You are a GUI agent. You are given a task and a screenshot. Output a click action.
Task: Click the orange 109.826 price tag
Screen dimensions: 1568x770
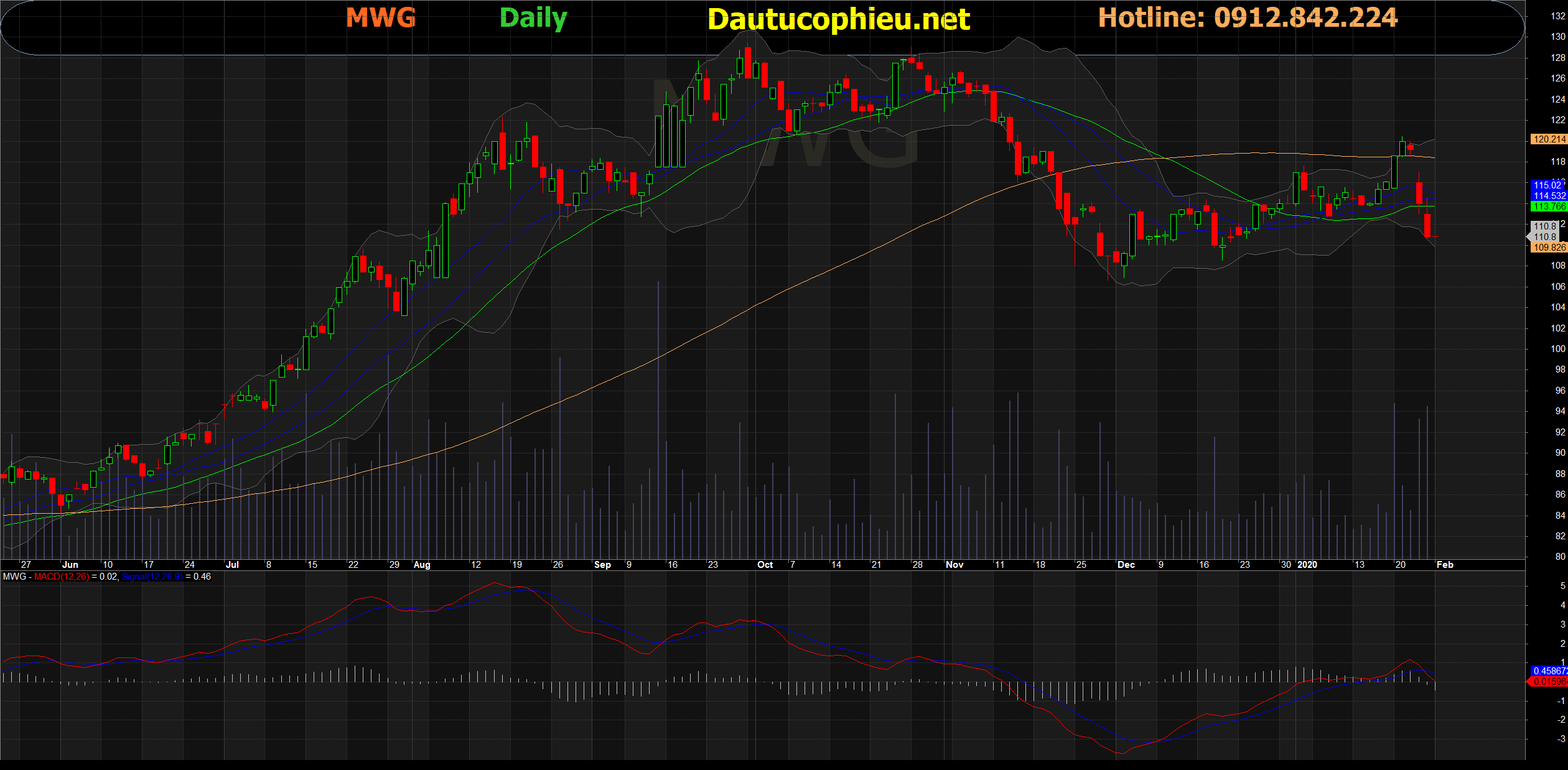point(1549,248)
